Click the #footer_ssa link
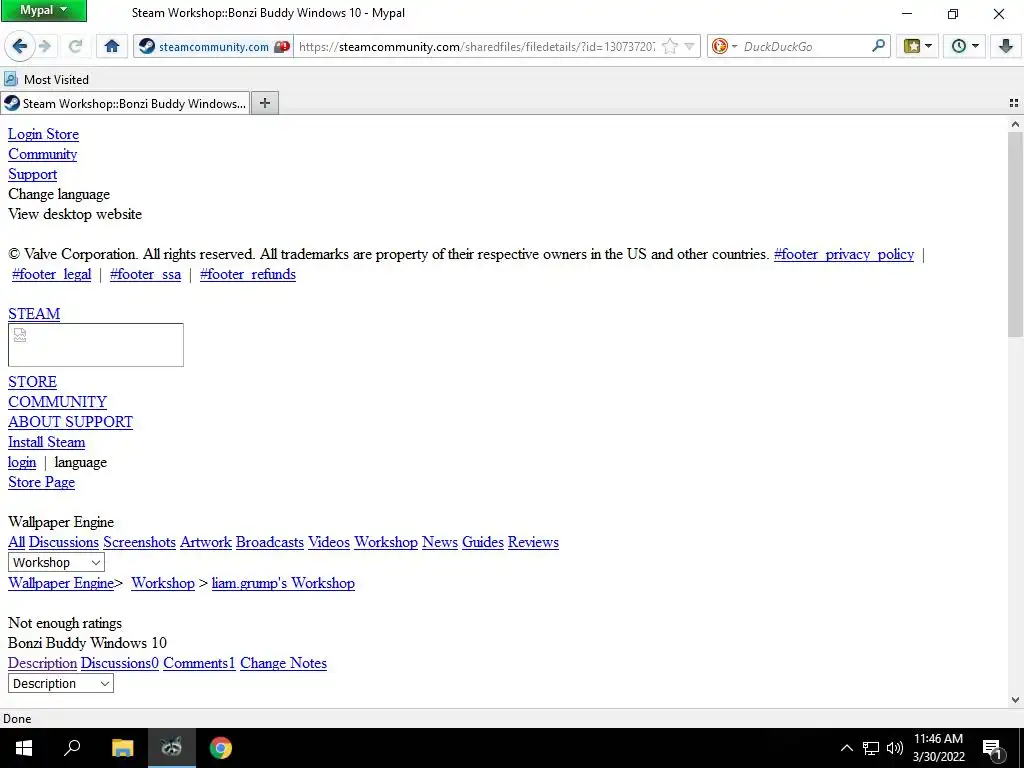The width and height of the screenshot is (1024, 768). [146, 274]
